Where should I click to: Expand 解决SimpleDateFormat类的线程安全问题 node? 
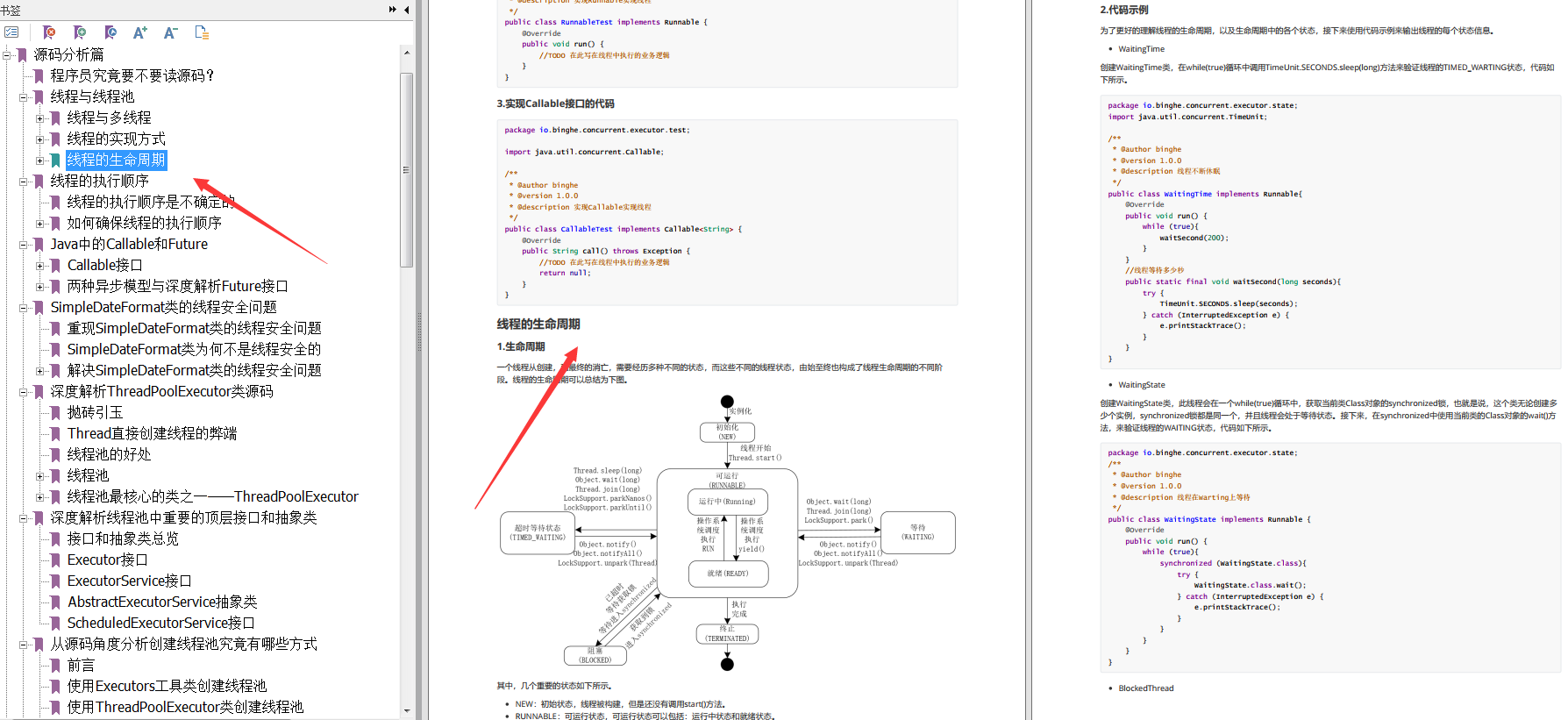click(40, 370)
